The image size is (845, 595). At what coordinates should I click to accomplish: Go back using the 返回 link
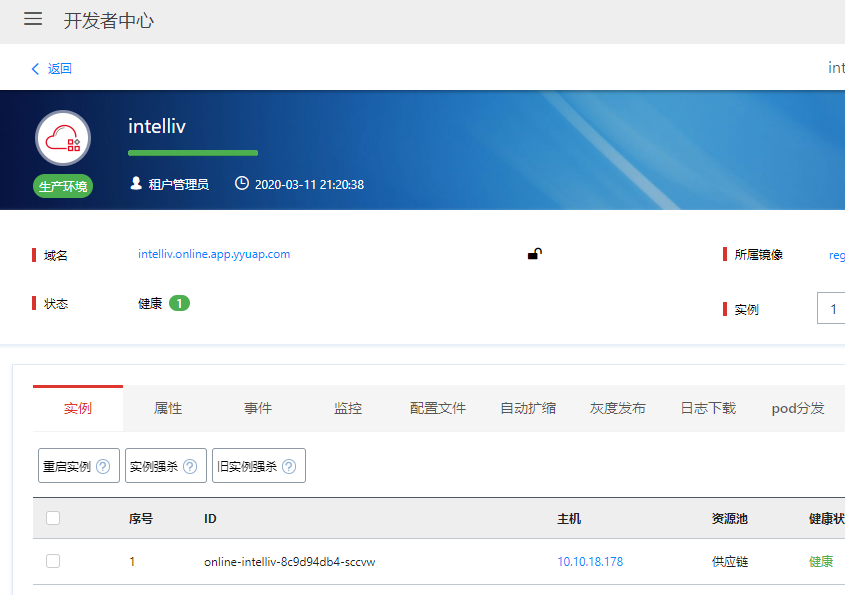pos(52,69)
